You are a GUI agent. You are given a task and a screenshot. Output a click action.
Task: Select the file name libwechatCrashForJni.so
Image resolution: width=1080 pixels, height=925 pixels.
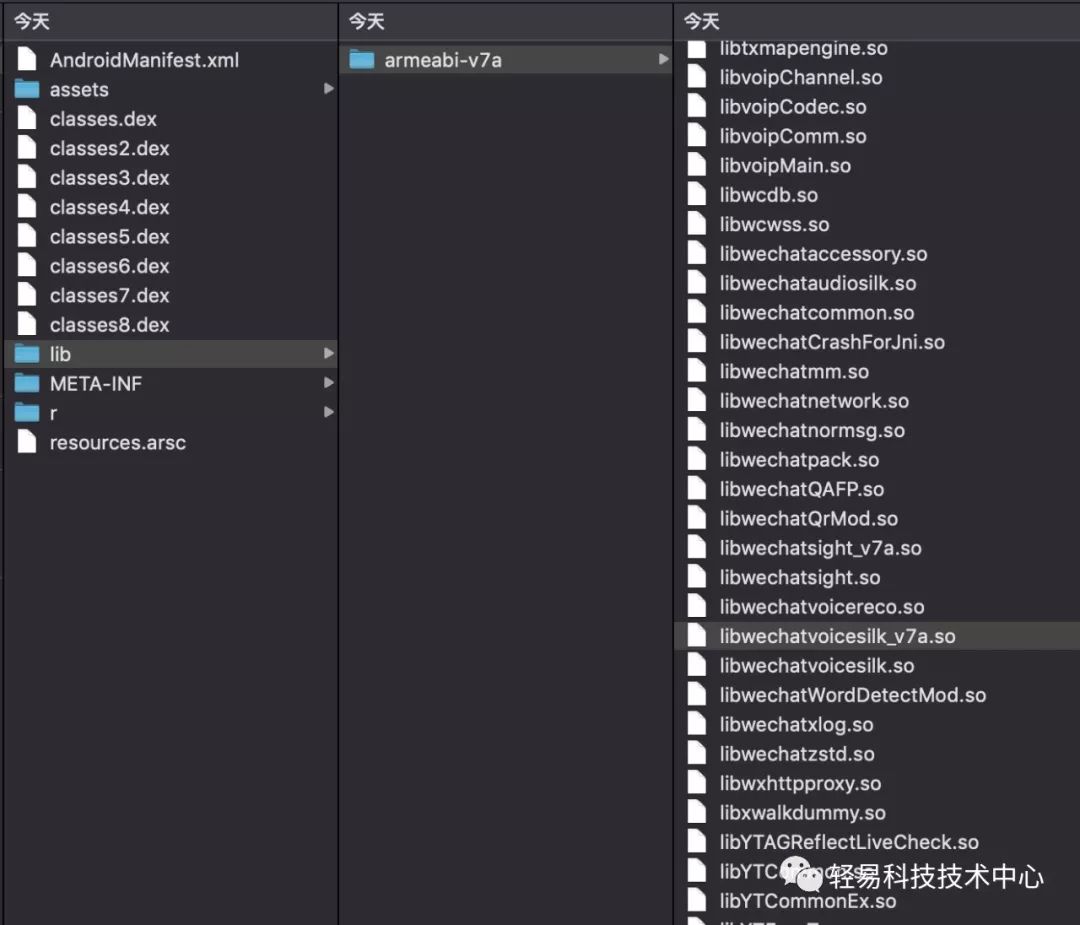pyautogui.click(x=832, y=342)
